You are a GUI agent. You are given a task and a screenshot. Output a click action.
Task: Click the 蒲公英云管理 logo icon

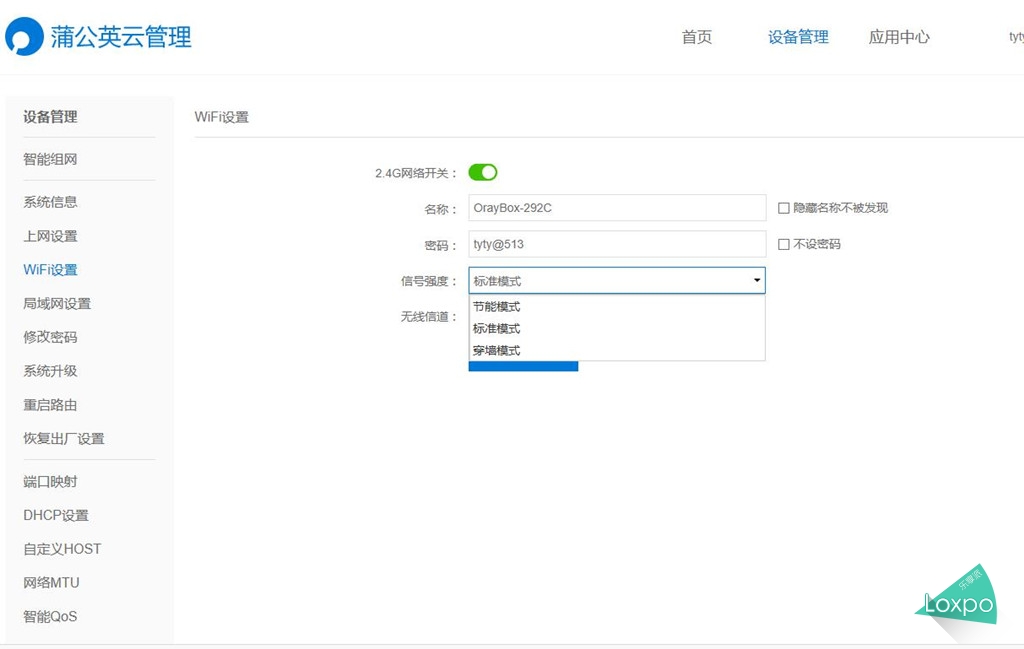click(22, 33)
